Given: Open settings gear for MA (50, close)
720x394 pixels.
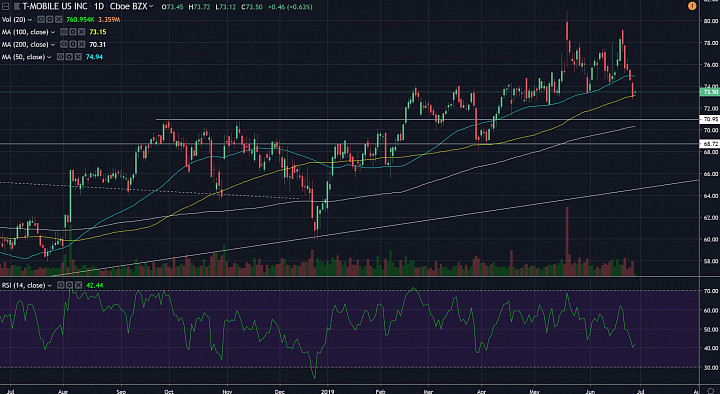Looking at the screenshot, I should 69,57.
